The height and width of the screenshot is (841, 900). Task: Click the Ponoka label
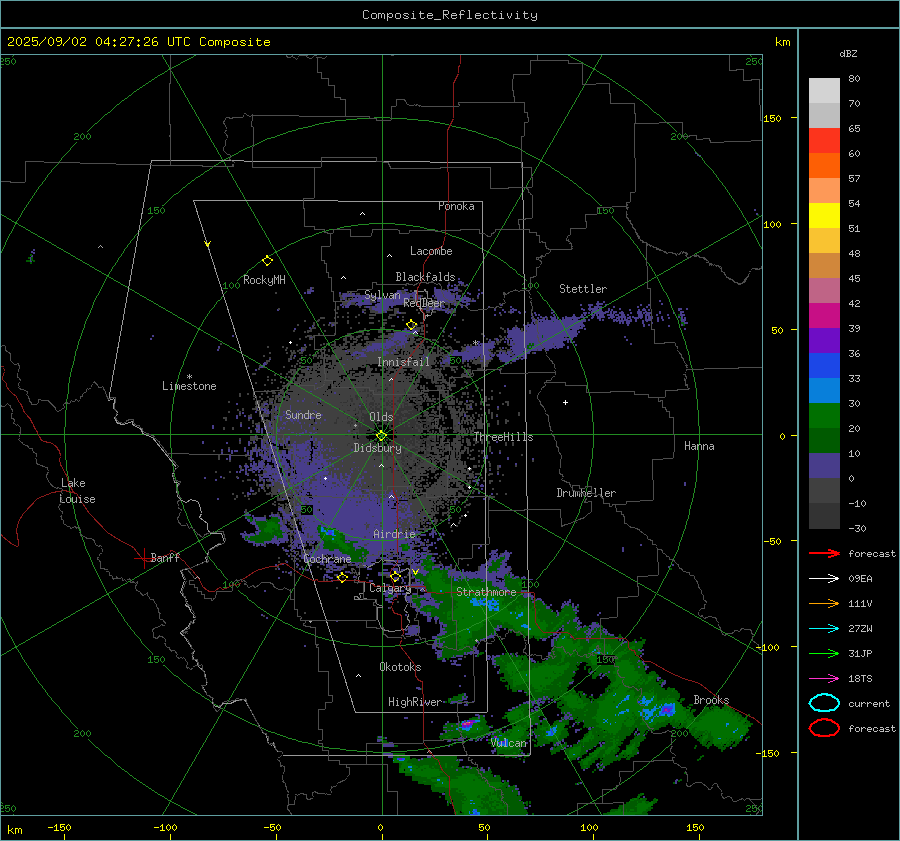click(456, 206)
